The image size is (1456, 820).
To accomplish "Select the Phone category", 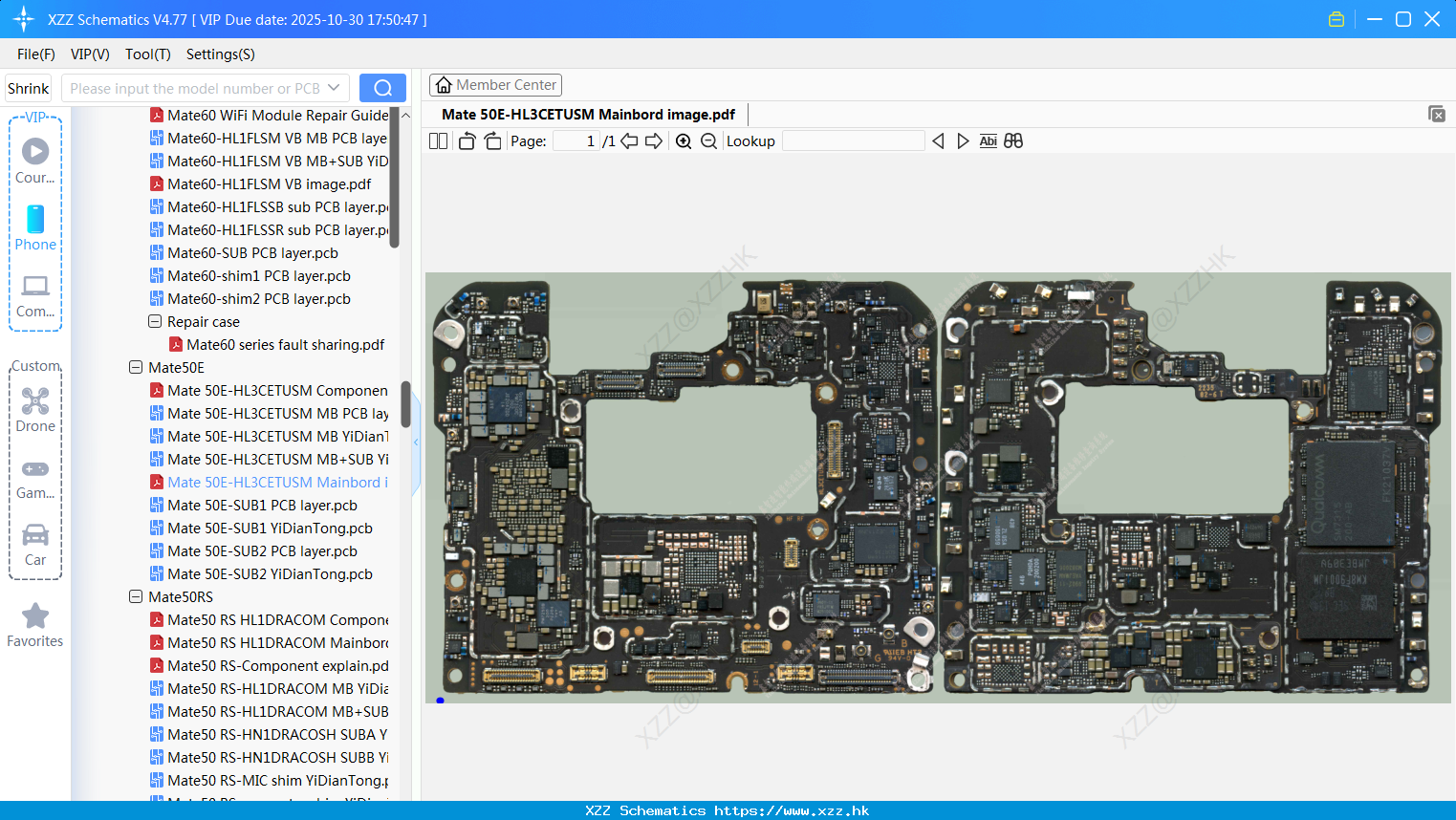I will pyautogui.click(x=35, y=227).
